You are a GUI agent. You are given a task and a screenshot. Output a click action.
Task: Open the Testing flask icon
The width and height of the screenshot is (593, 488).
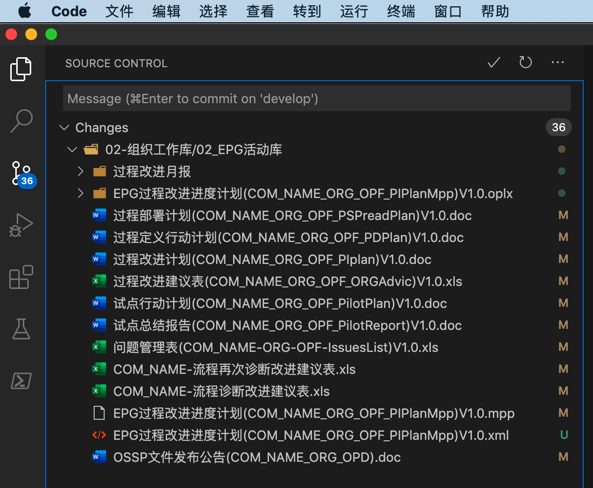pyautogui.click(x=21, y=328)
